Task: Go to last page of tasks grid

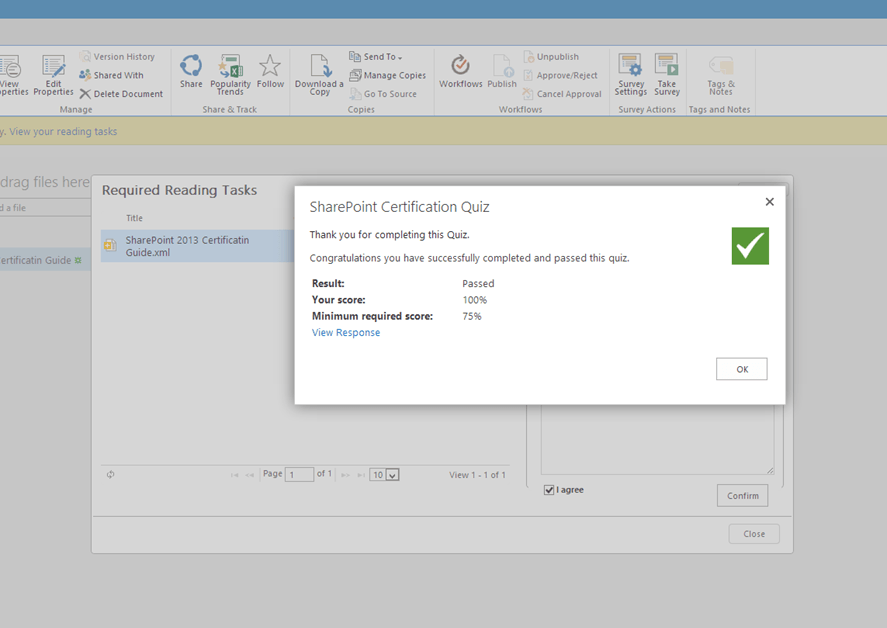Action: click(x=361, y=475)
